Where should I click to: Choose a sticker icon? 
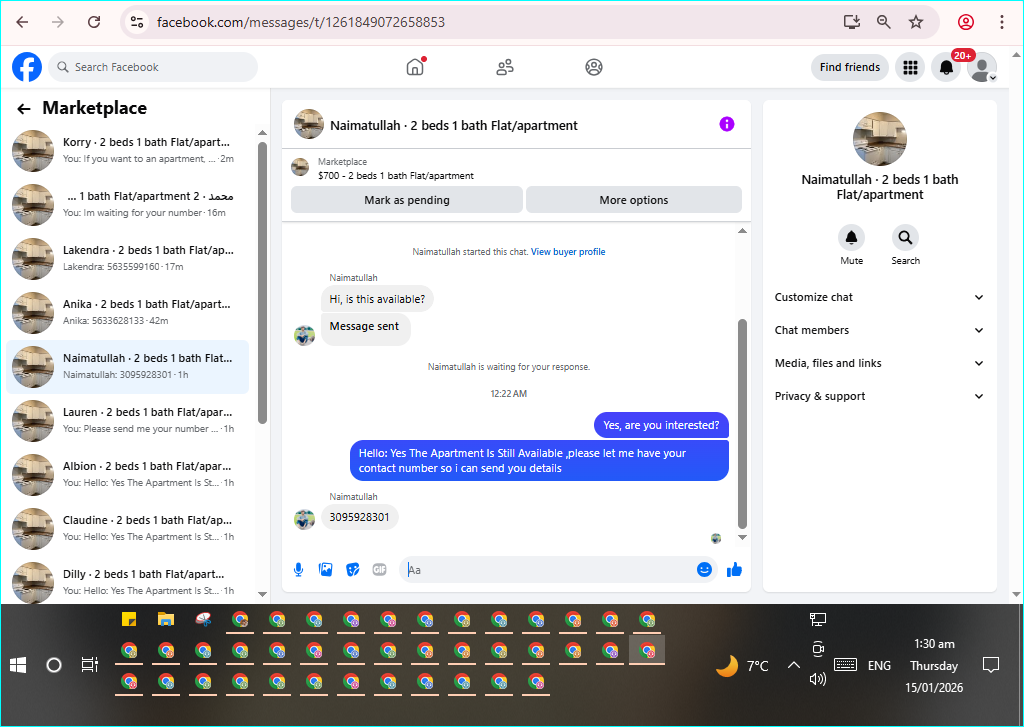point(353,570)
